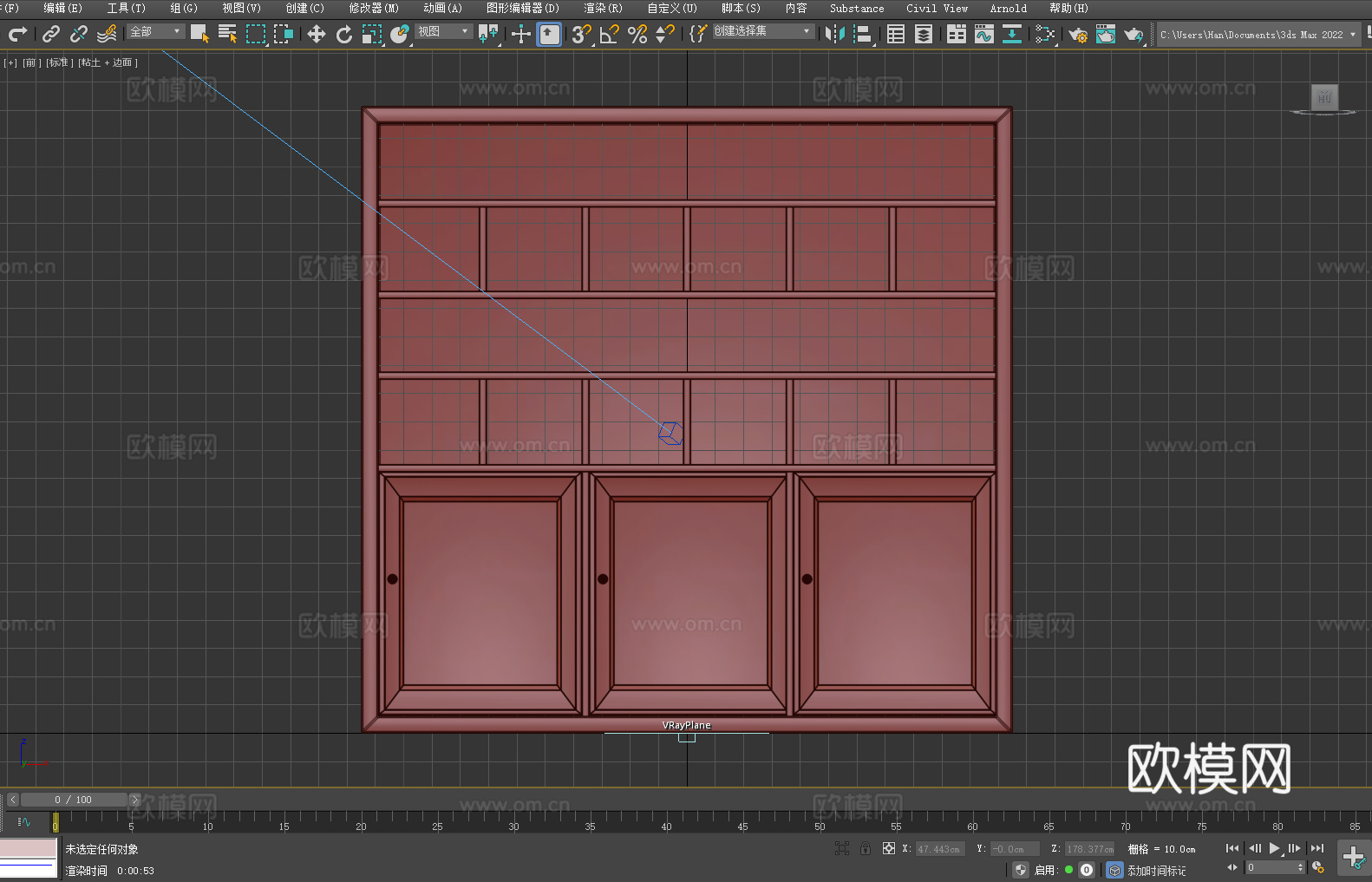Open the Mini Curve Editor toggle
The image size is (1372, 882).
coord(24,821)
